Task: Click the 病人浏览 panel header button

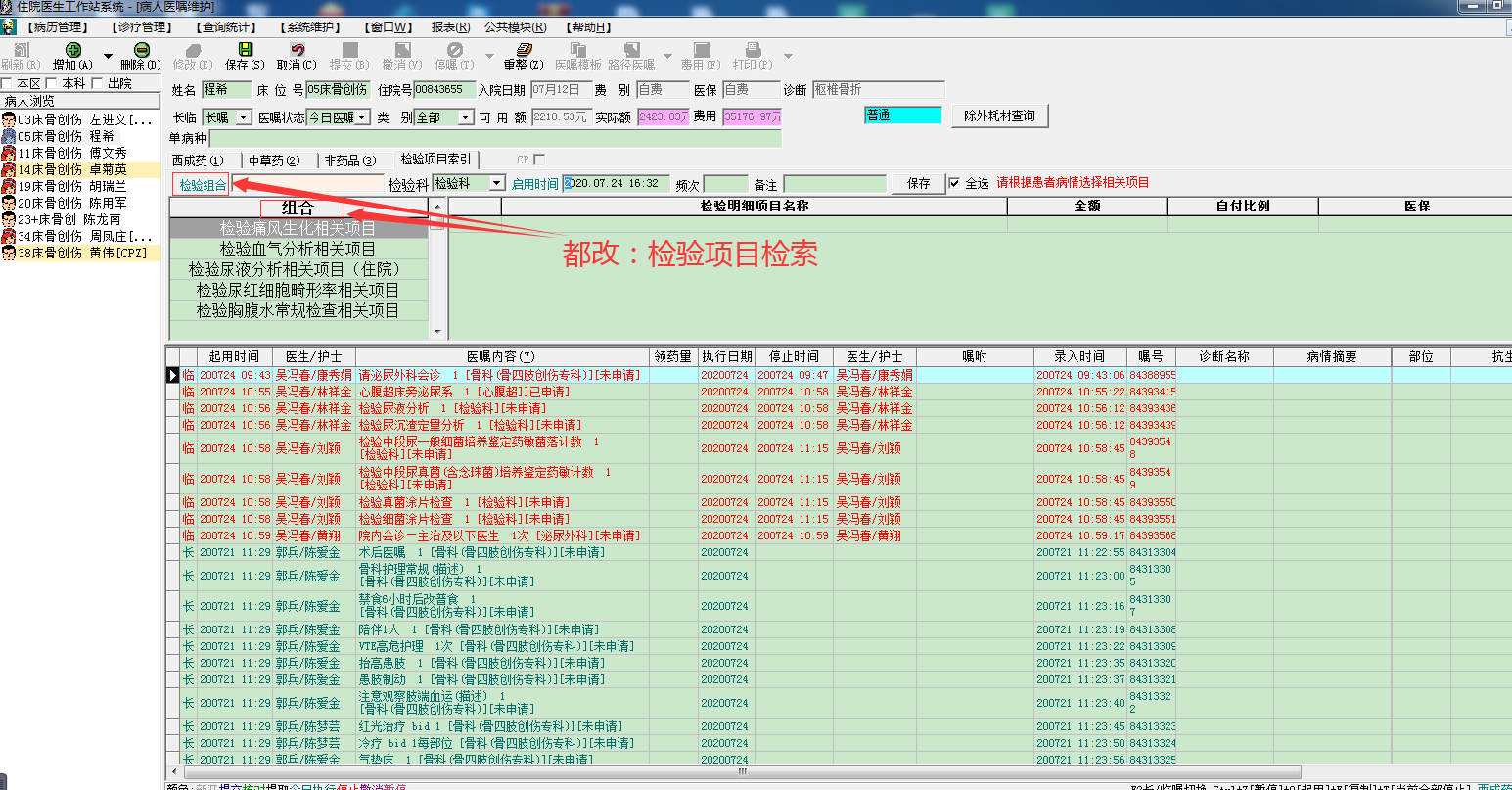Action: pyautogui.click(x=80, y=101)
